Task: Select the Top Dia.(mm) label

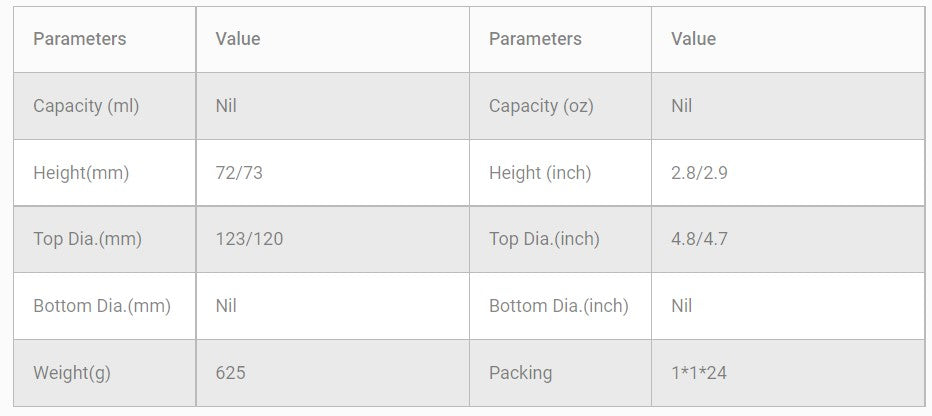Action: (87, 239)
